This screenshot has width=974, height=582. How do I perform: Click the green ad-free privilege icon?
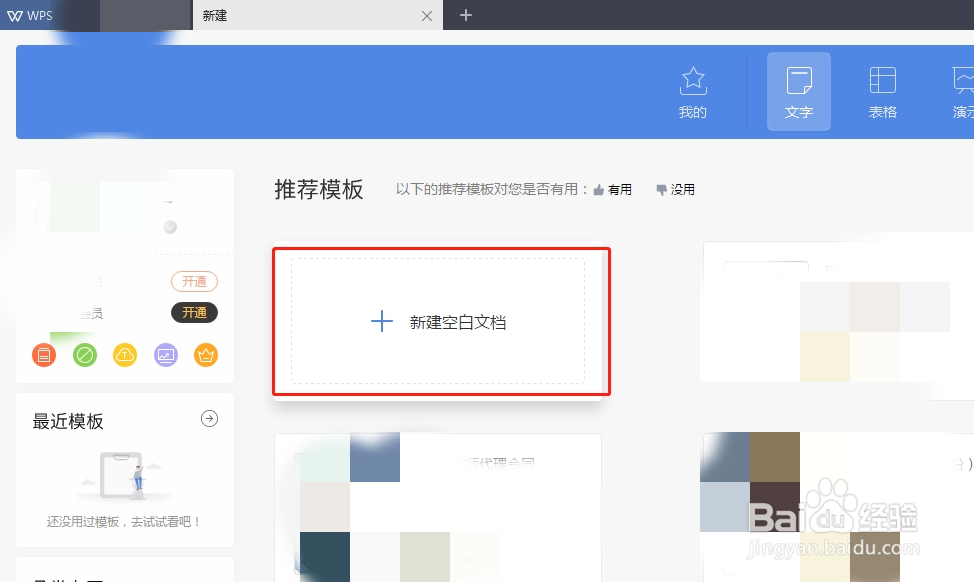click(x=84, y=355)
